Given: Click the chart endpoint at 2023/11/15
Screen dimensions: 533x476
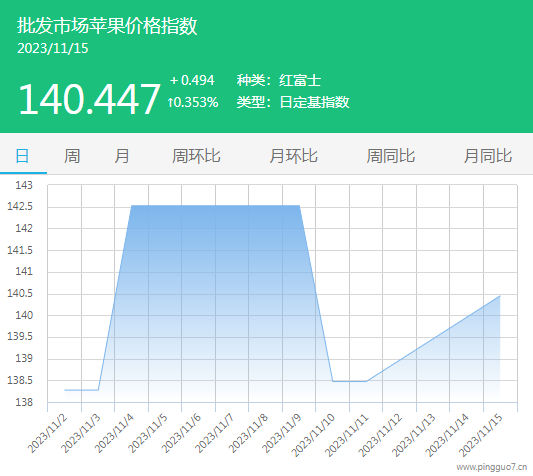Looking at the screenshot, I should [500, 296].
